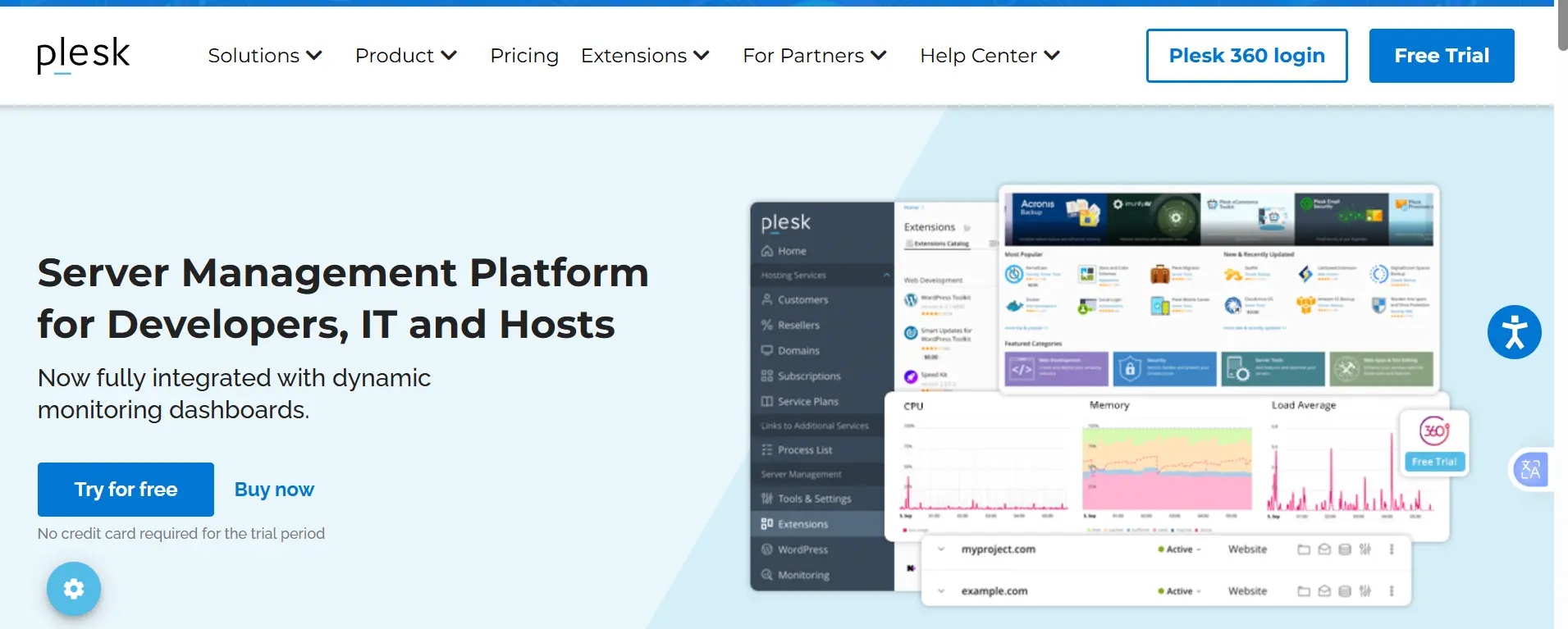Click 'WordPress' in the preview sidebar

[x=802, y=549]
